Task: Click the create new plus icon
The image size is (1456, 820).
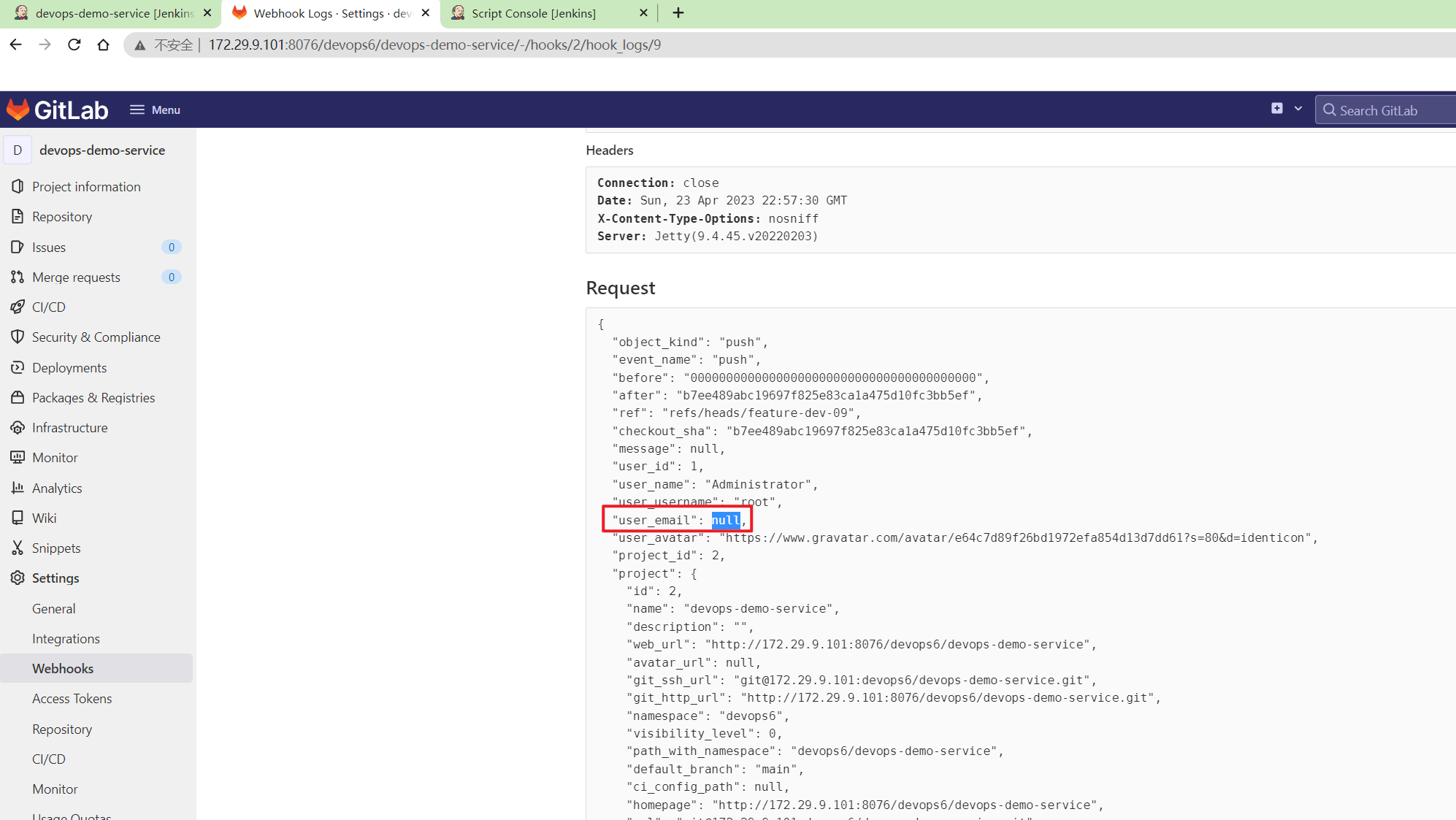Action: pos(1276,109)
